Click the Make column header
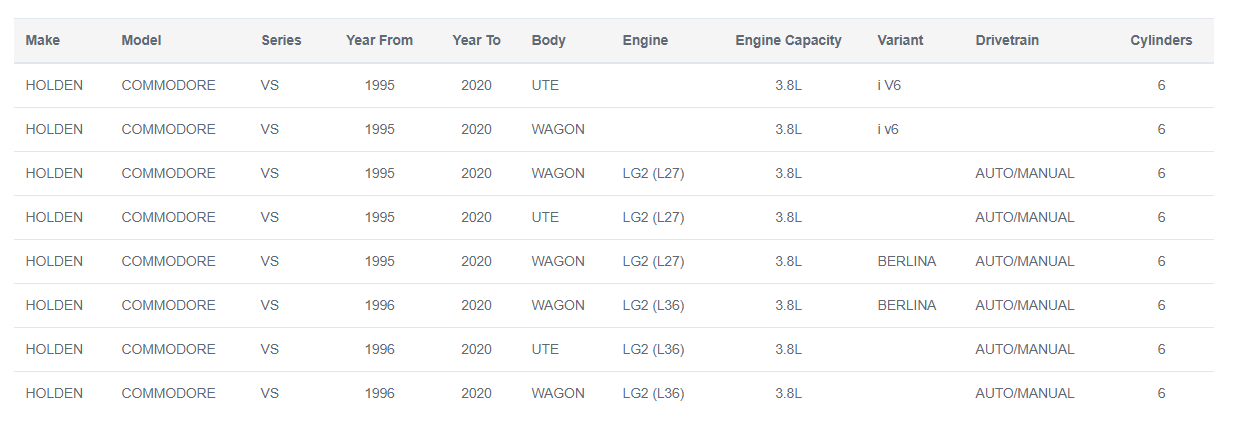Viewport: 1234px width, 437px height. tap(42, 41)
